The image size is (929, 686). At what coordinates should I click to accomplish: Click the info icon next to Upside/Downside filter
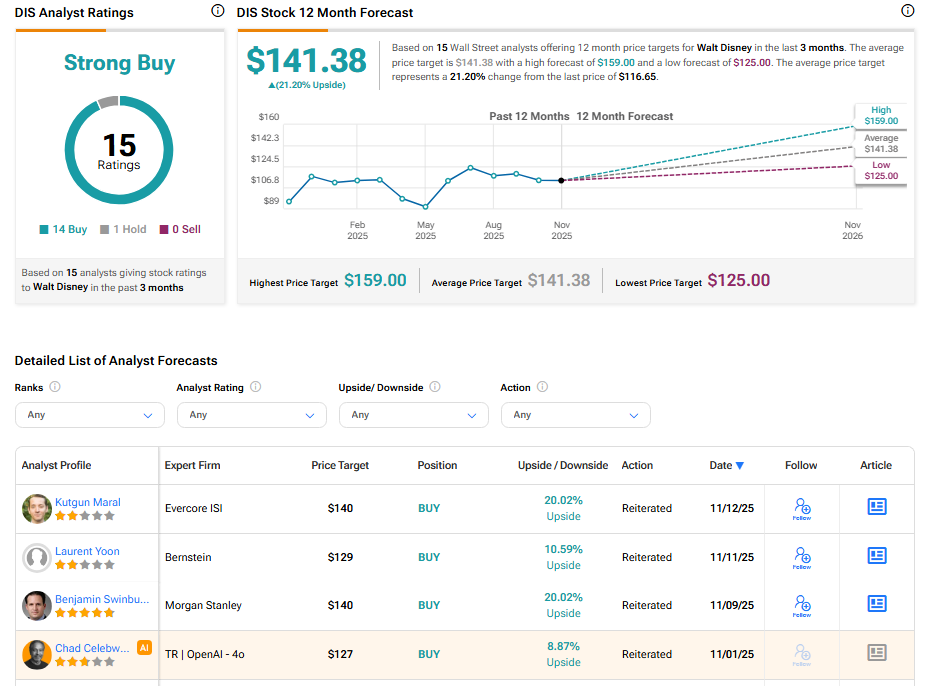coord(435,387)
